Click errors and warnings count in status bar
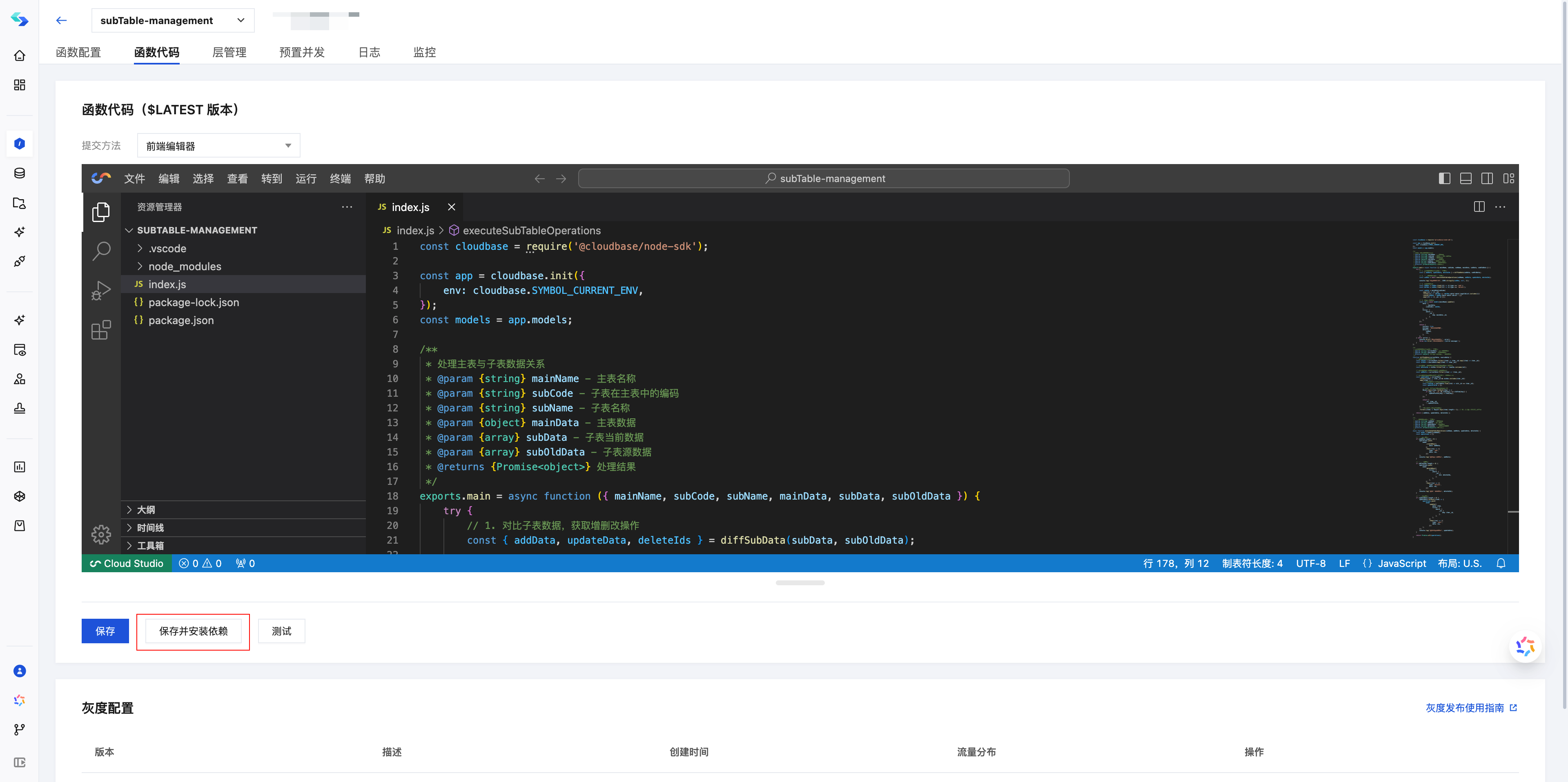 [200, 564]
